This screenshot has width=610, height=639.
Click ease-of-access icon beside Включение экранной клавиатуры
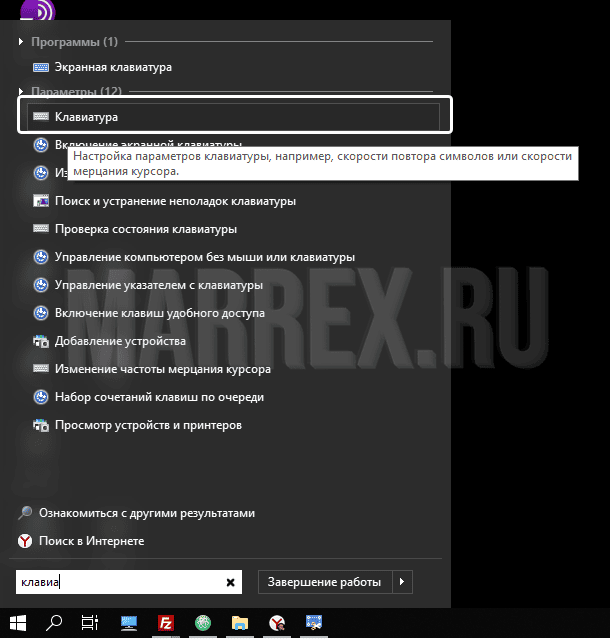tap(41, 145)
